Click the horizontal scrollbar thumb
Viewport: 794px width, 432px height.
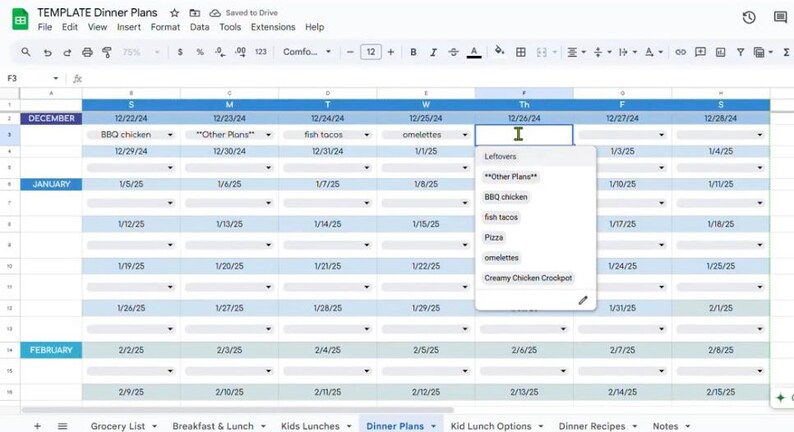pyautogui.click(x=237, y=410)
